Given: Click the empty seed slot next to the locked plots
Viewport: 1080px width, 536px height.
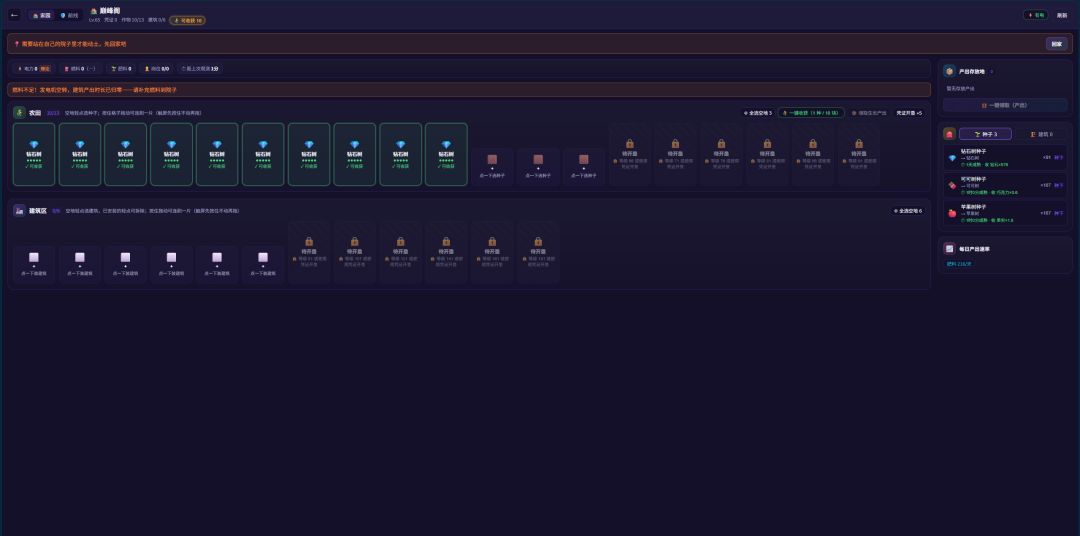Looking at the screenshot, I should pos(583,167).
